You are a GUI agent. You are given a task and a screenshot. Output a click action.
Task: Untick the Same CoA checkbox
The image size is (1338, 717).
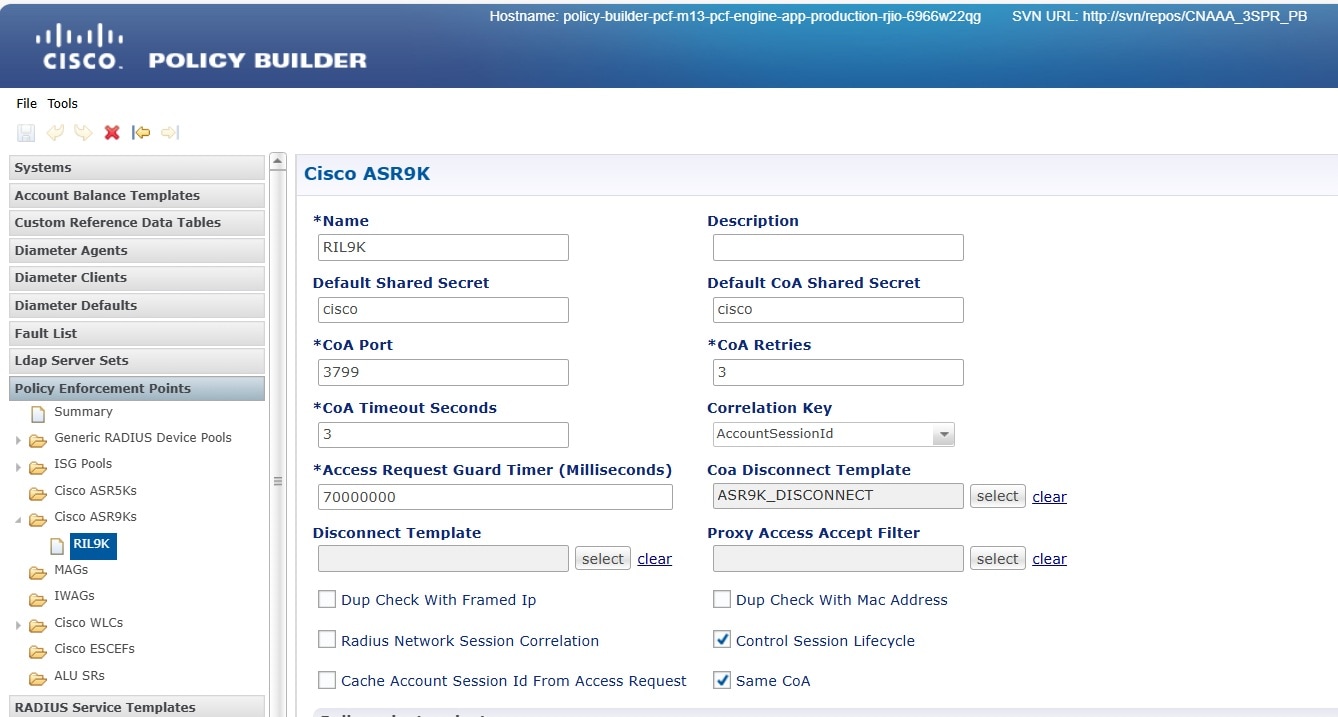pos(722,680)
